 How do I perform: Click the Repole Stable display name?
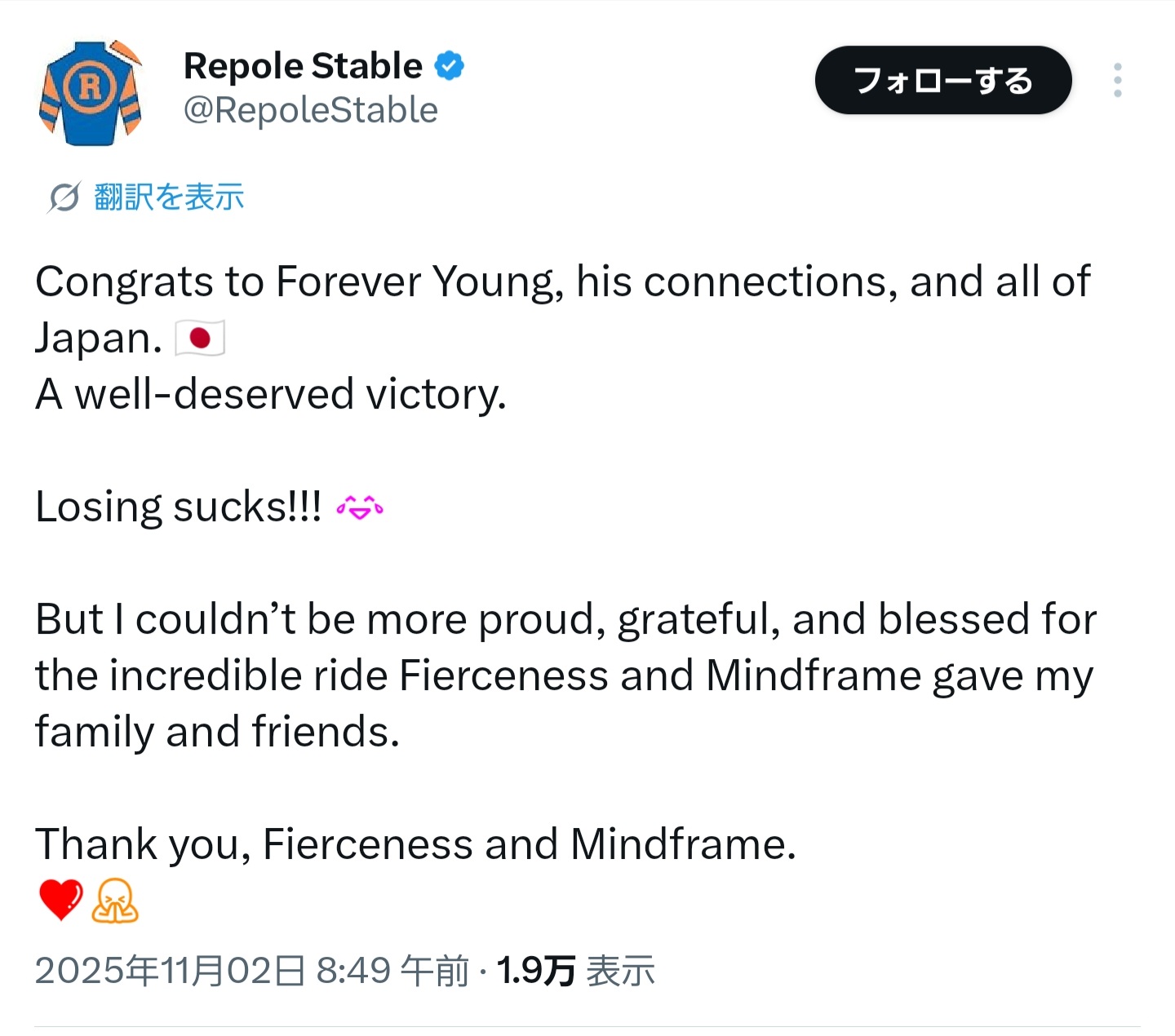pyautogui.click(x=303, y=66)
